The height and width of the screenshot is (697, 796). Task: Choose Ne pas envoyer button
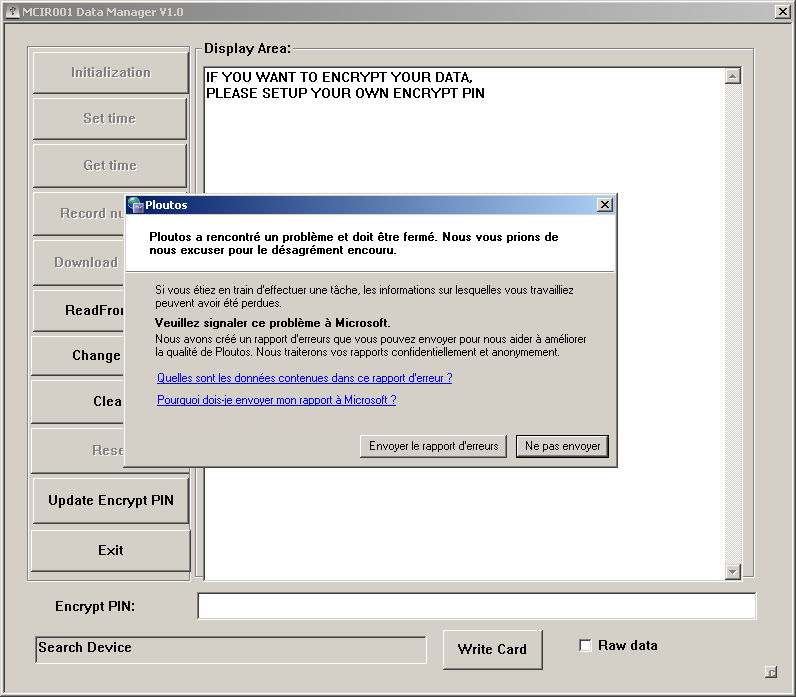pos(562,446)
